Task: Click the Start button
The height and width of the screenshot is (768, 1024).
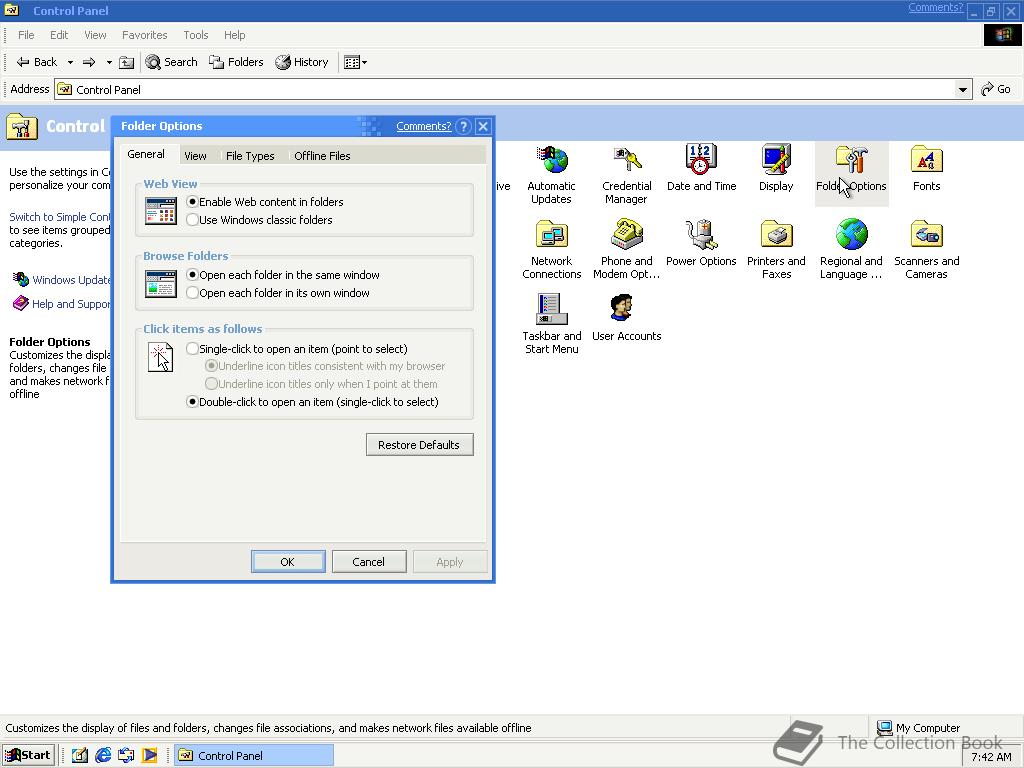Action: pos(28,756)
